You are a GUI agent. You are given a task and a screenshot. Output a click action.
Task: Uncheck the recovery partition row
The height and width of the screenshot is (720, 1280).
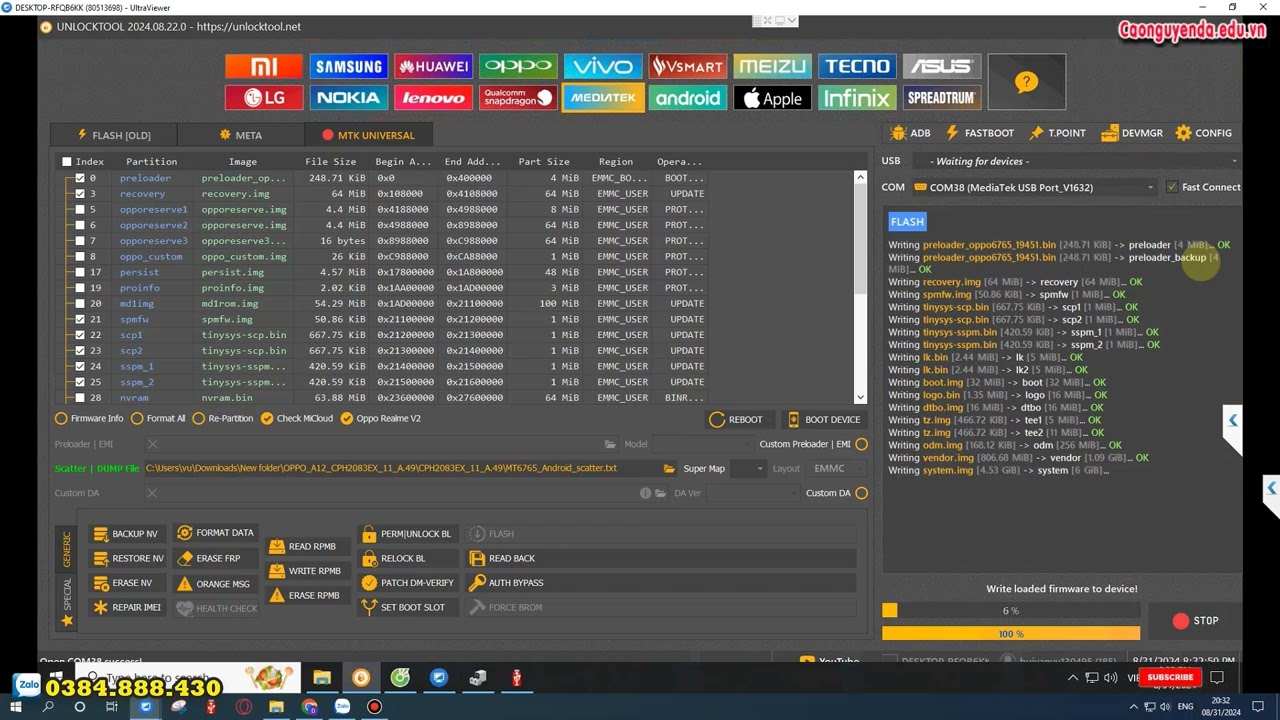(80, 194)
